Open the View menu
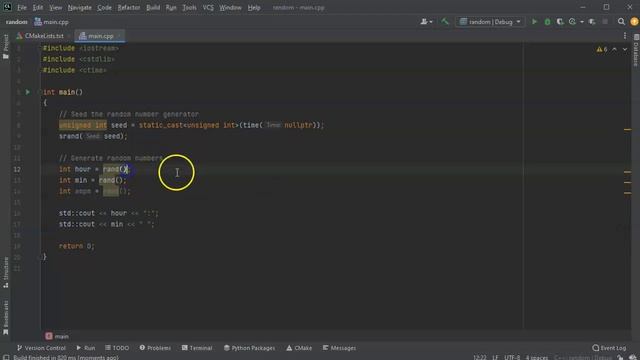The image size is (640, 360). tap(56, 7)
